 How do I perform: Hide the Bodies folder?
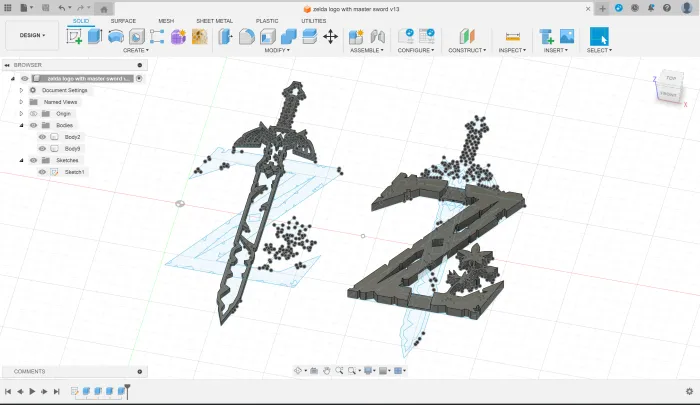tap(33, 125)
